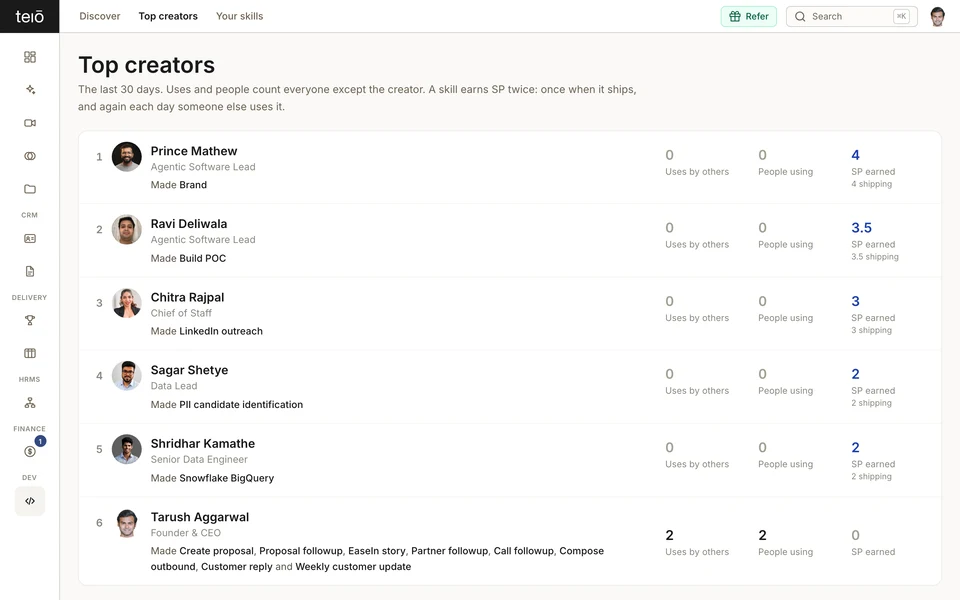Open the Customer reply skill

(x=236, y=567)
